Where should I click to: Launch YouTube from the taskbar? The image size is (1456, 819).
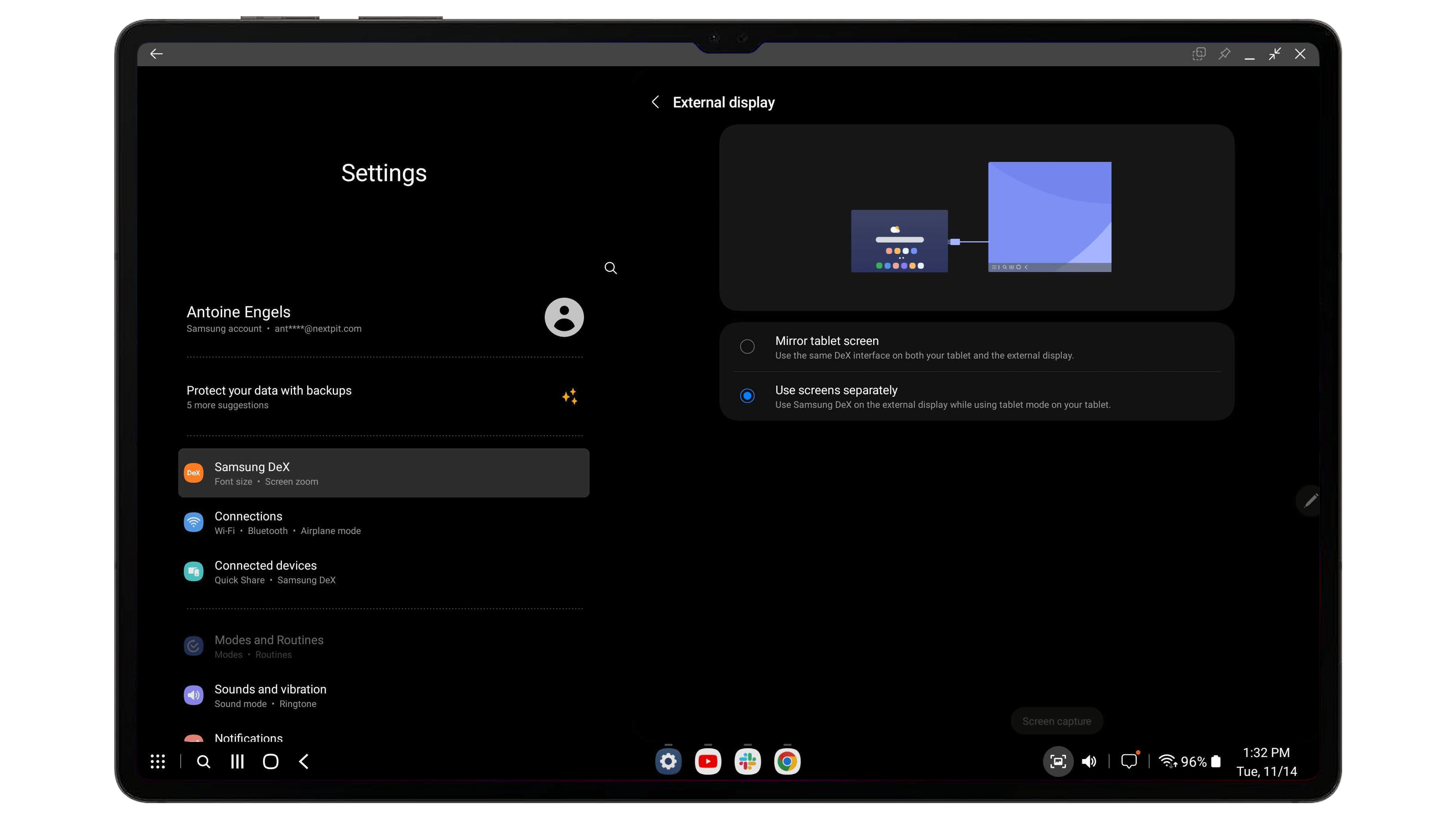(x=708, y=761)
